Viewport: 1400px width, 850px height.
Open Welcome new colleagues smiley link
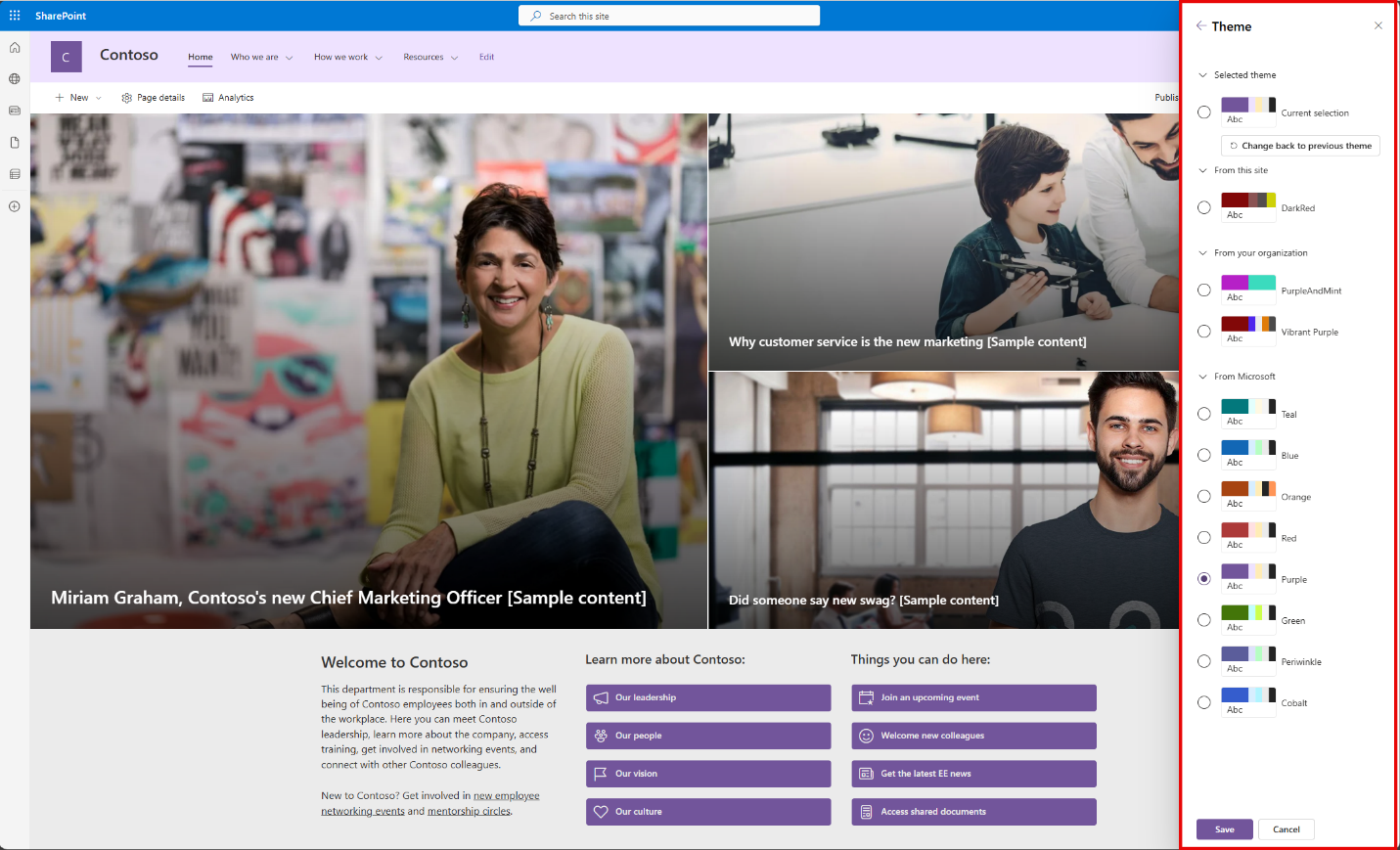(973, 736)
